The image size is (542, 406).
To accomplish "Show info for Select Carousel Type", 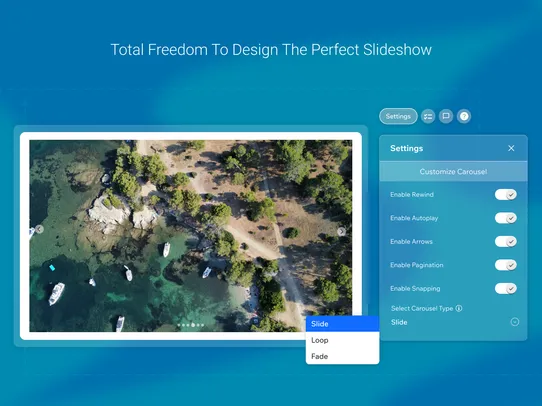I will [459, 308].
